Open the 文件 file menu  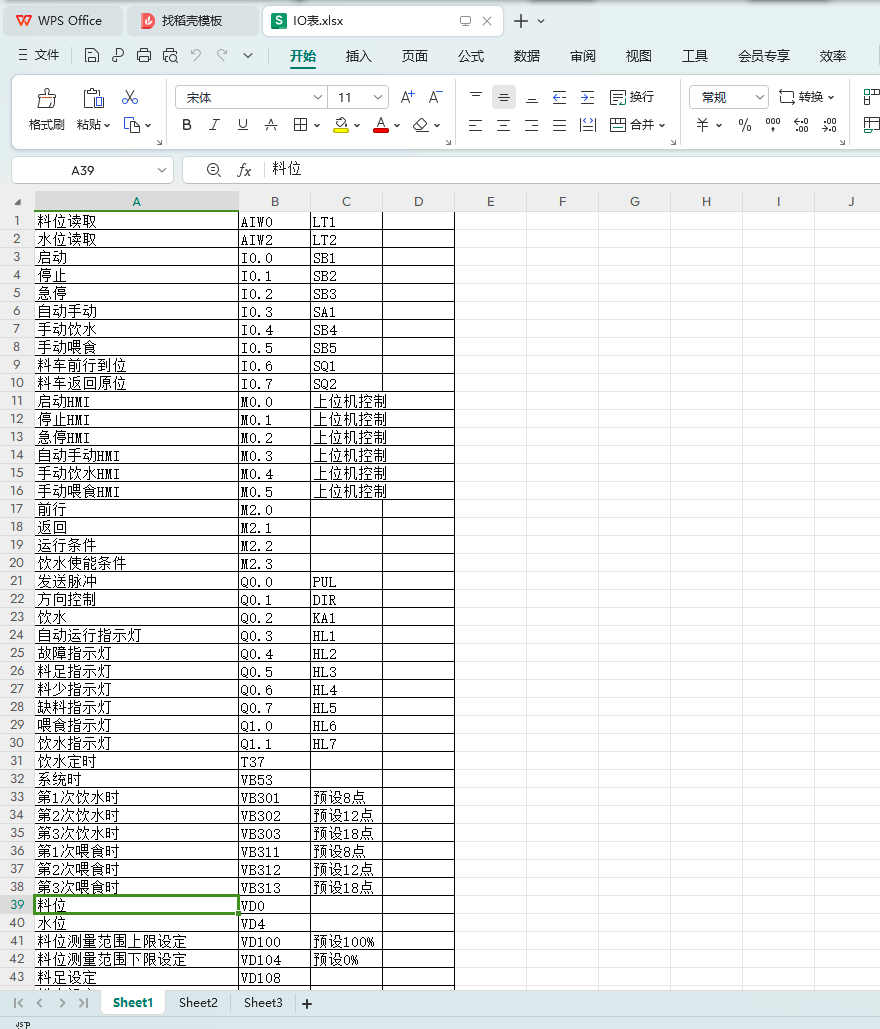(x=39, y=55)
